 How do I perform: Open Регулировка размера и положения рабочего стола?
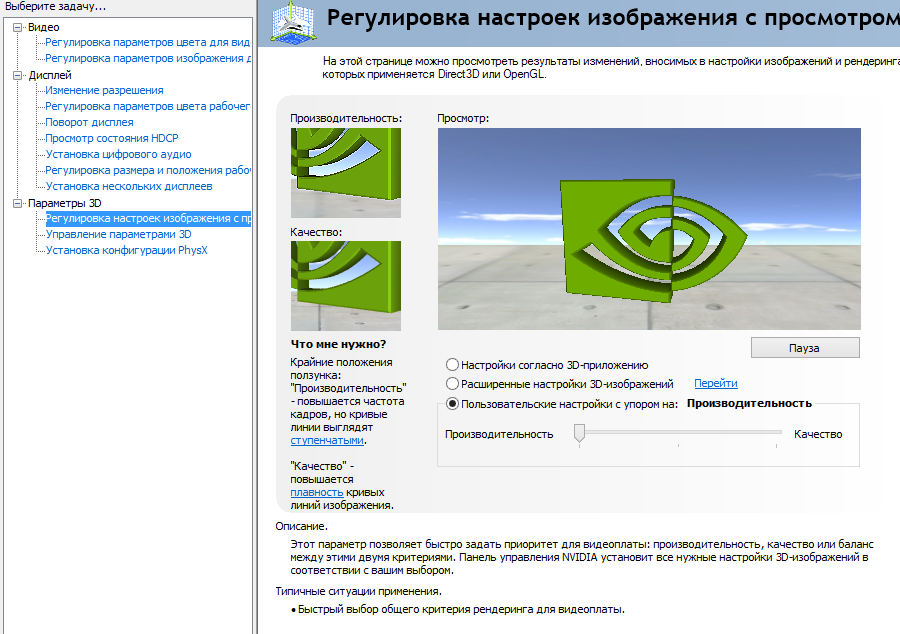point(148,170)
